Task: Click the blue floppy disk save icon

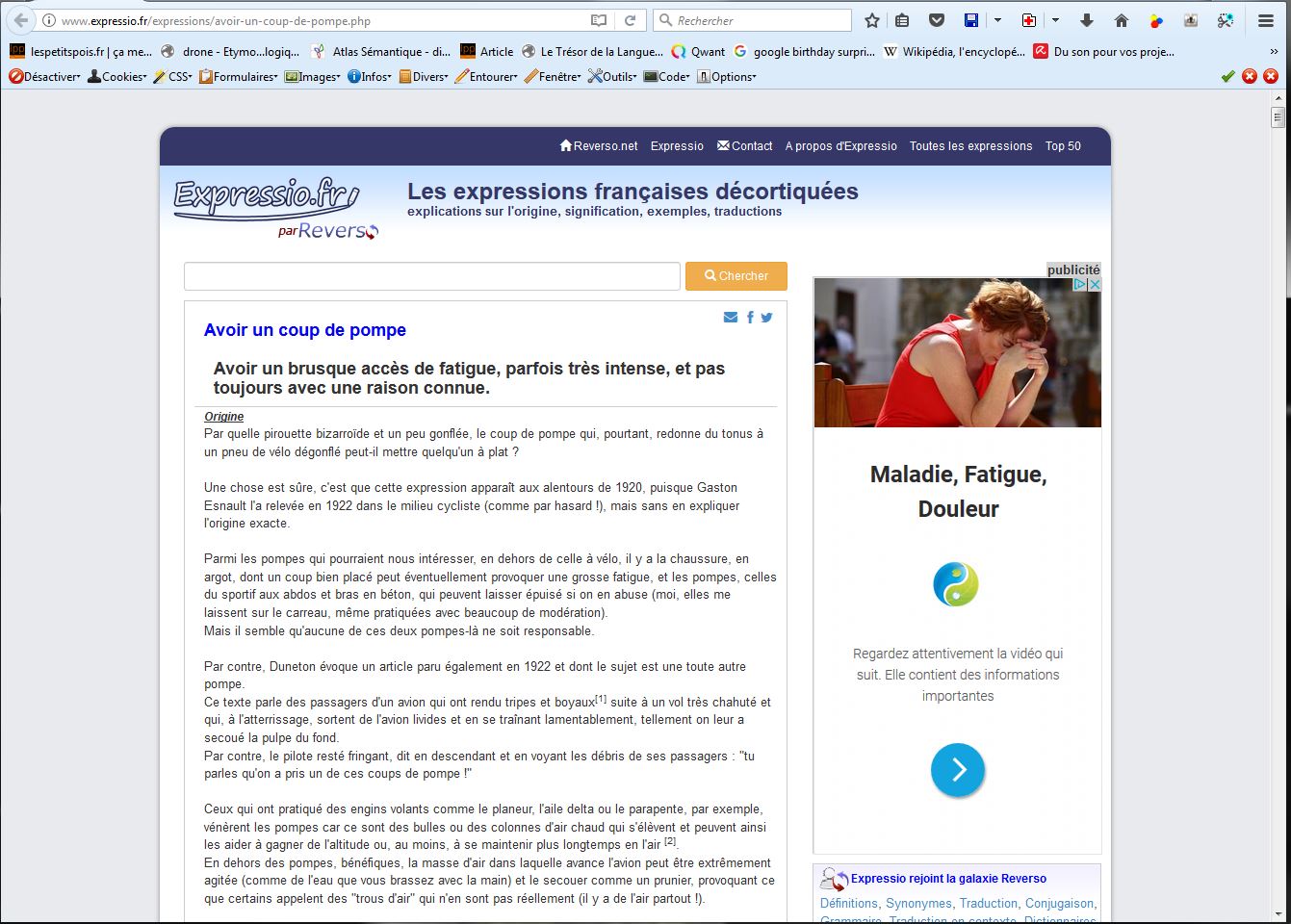Action: [970, 20]
